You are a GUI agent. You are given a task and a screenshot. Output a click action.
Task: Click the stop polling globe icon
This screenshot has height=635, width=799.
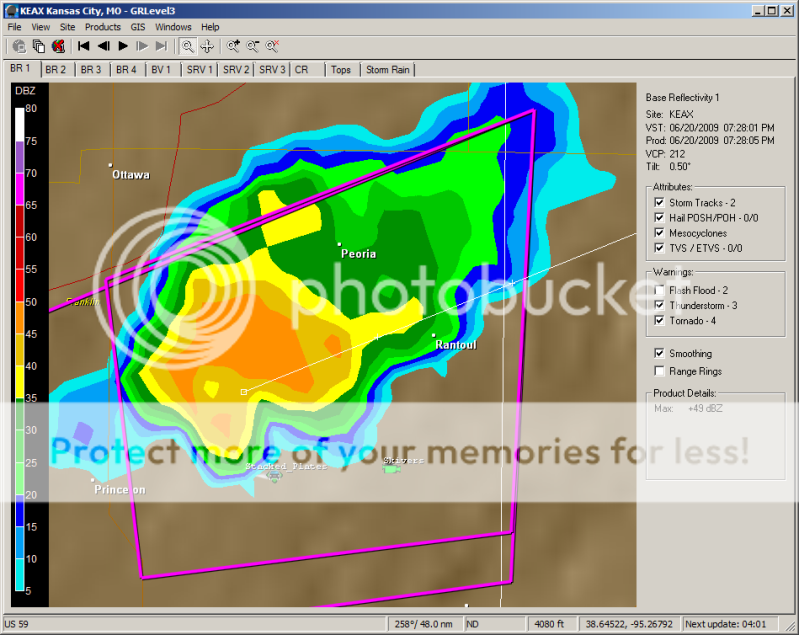pos(59,46)
